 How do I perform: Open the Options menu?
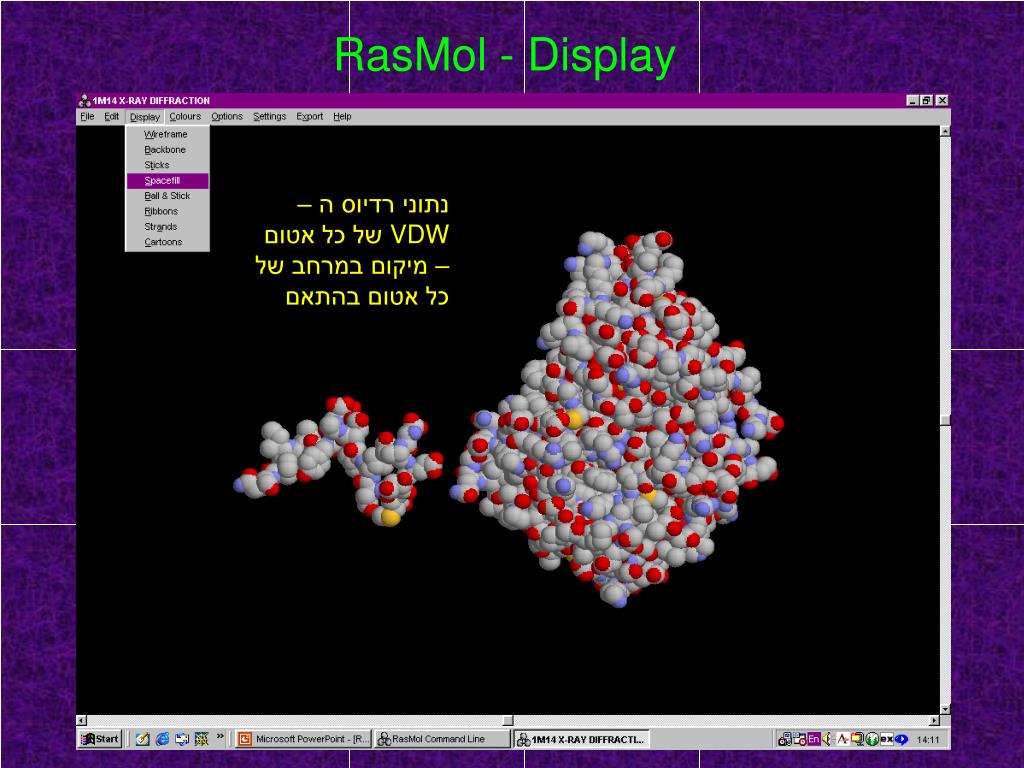227,116
